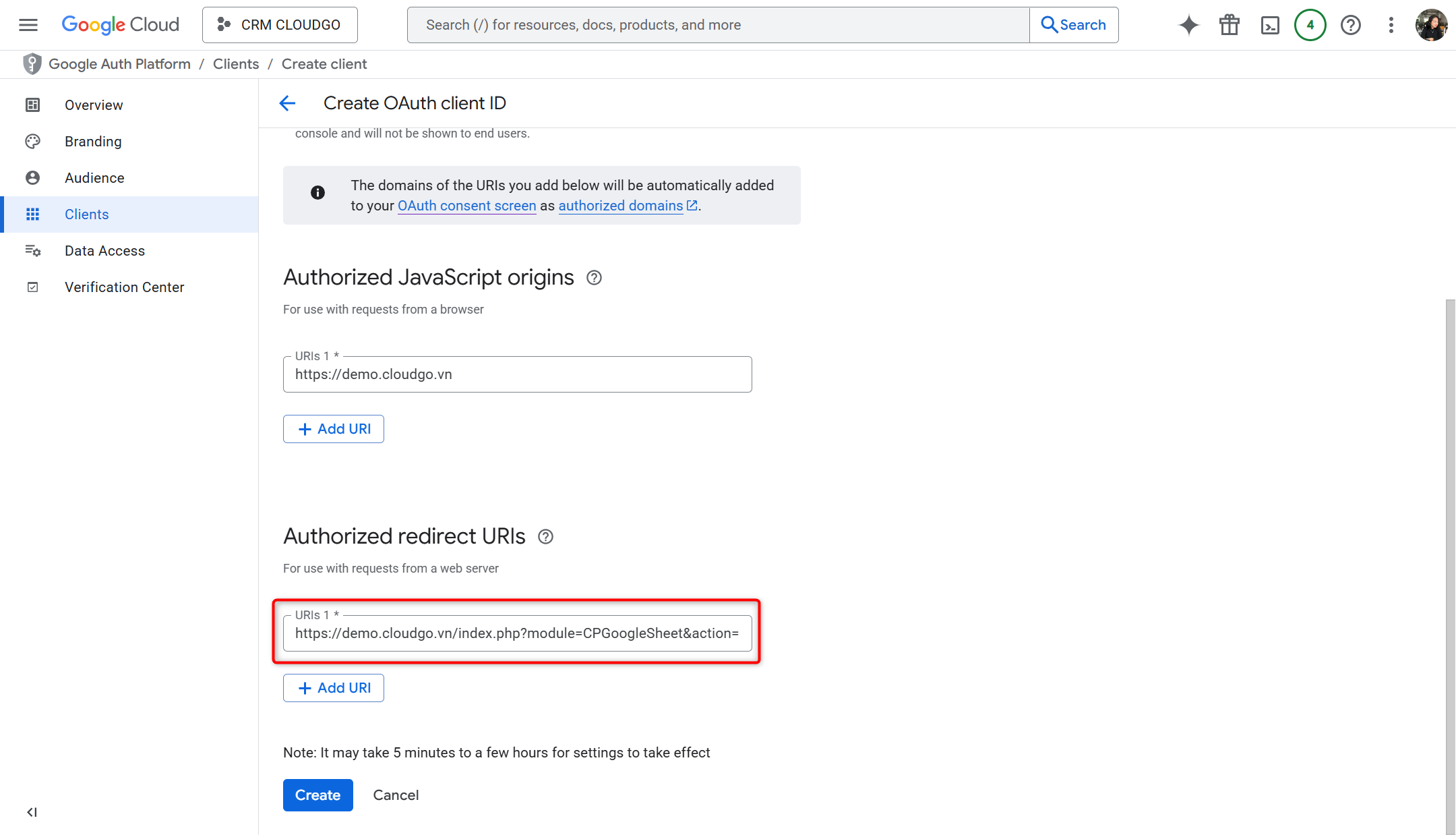Image resolution: width=1456 pixels, height=835 pixels.
Task: Open the notifications panel showing 4
Action: pyautogui.click(x=1310, y=24)
